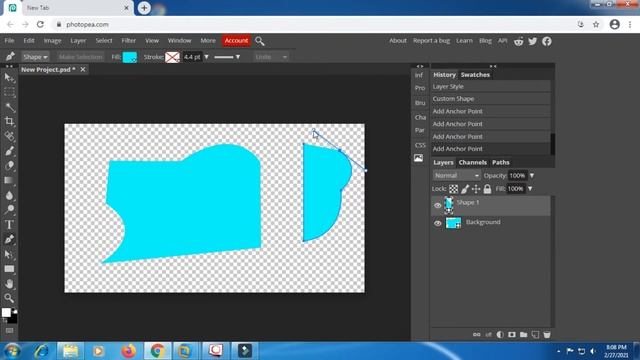Select the Type tool
640x360 pixels.
pyautogui.click(x=9, y=224)
